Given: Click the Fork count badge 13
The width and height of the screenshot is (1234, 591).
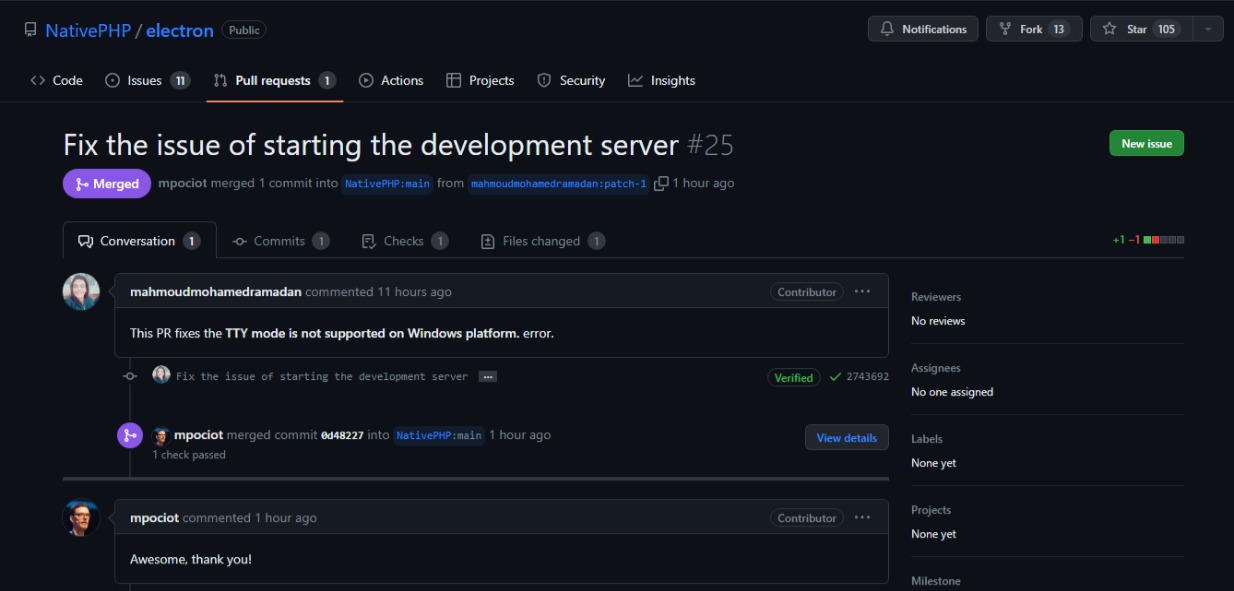Looking at the screenshot, I should [x=1059, y=29].
